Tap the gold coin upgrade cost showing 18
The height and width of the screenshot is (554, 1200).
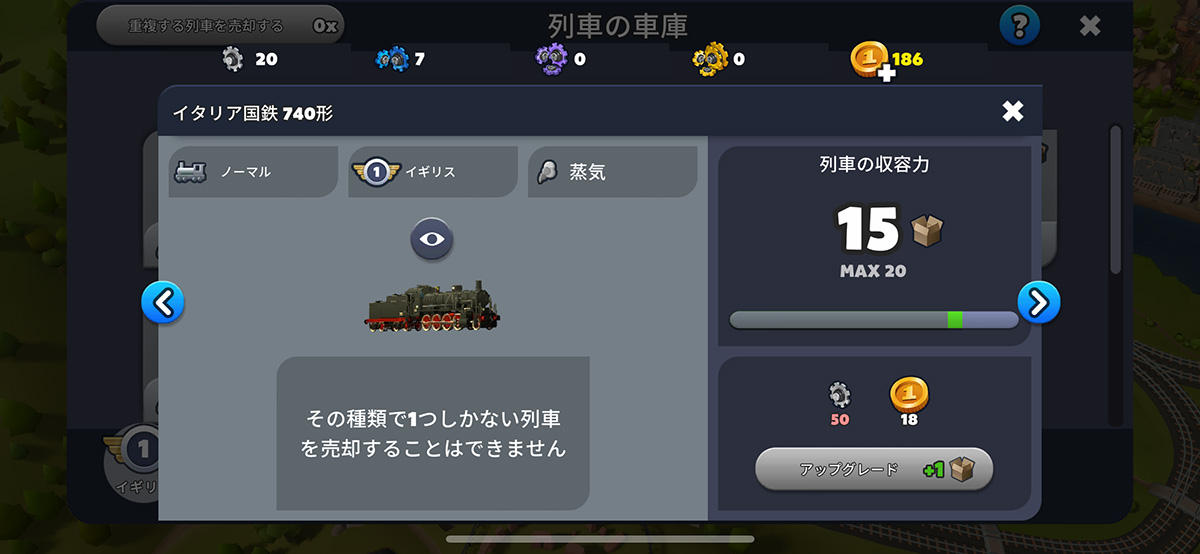(909, 402)
